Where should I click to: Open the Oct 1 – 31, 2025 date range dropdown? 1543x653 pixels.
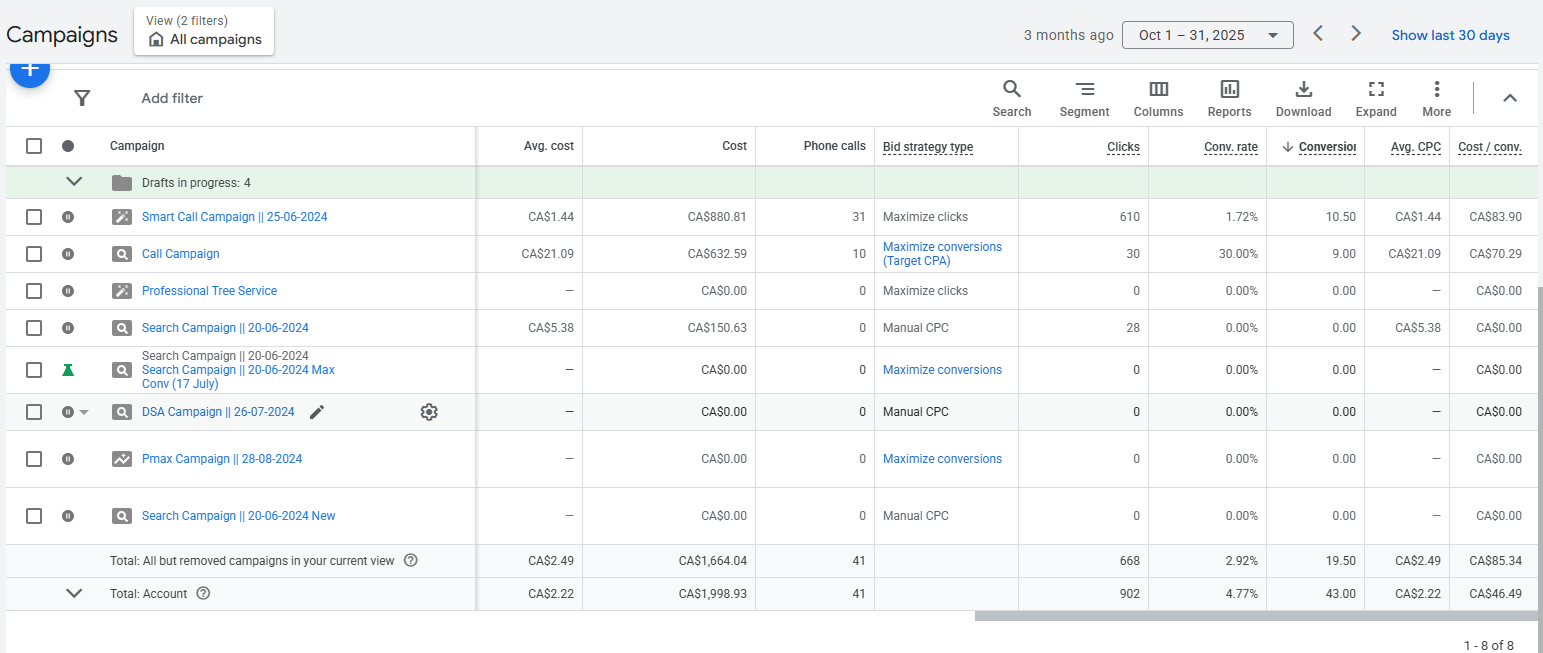[1207, 35]
